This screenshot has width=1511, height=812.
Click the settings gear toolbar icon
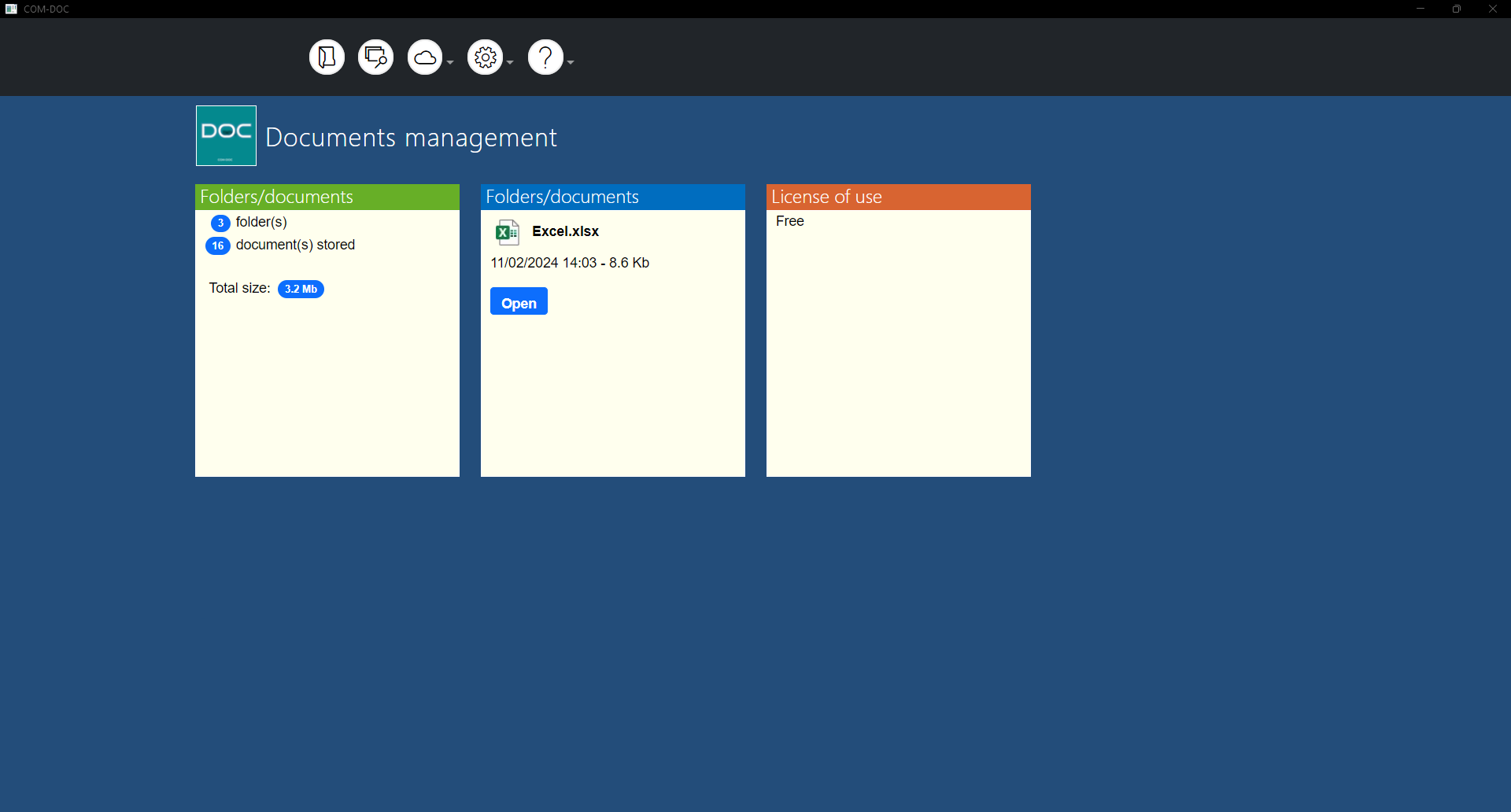coord(486,57)
